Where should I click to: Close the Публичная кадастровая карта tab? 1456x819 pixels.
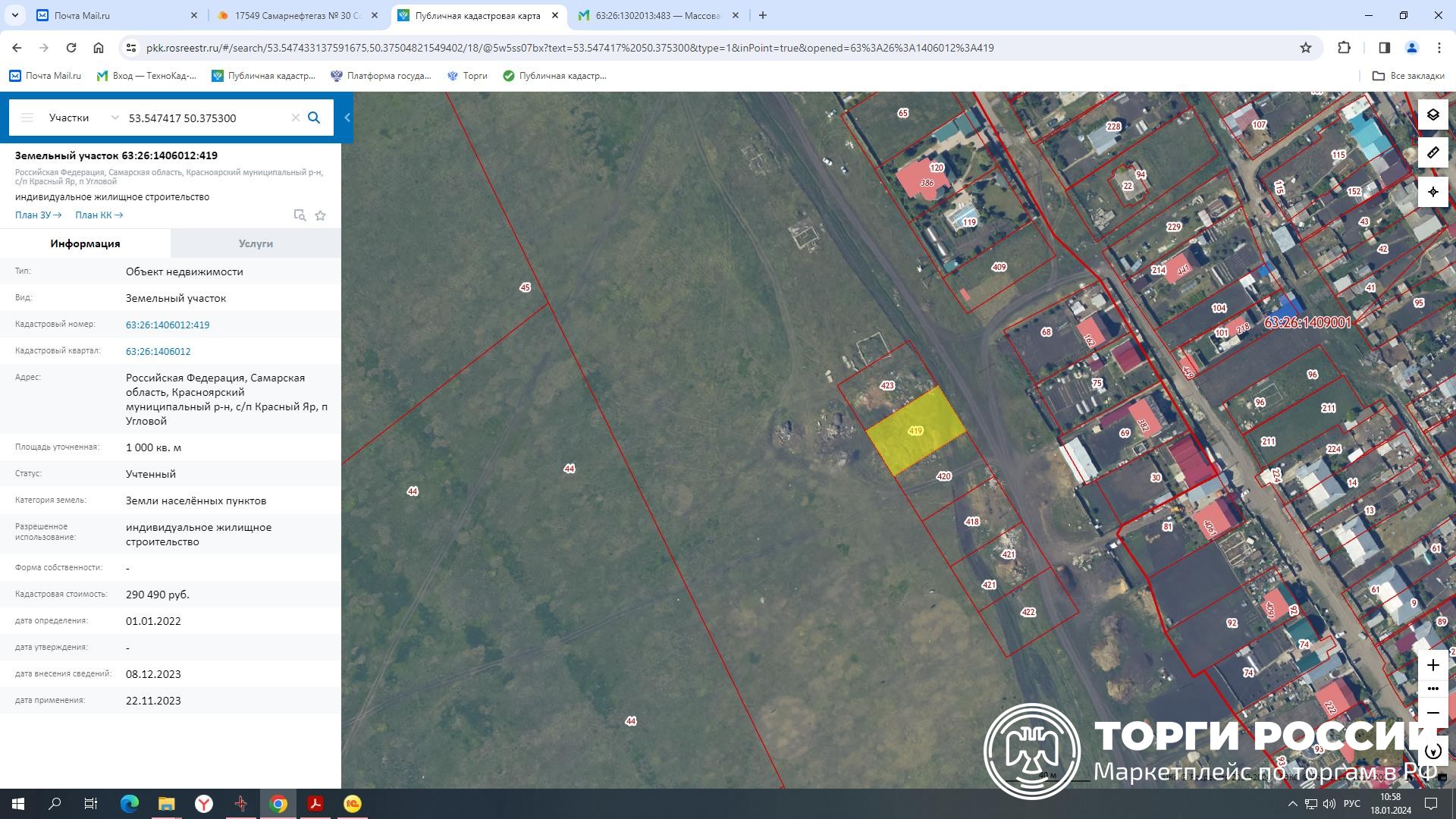tap(555, 15)
